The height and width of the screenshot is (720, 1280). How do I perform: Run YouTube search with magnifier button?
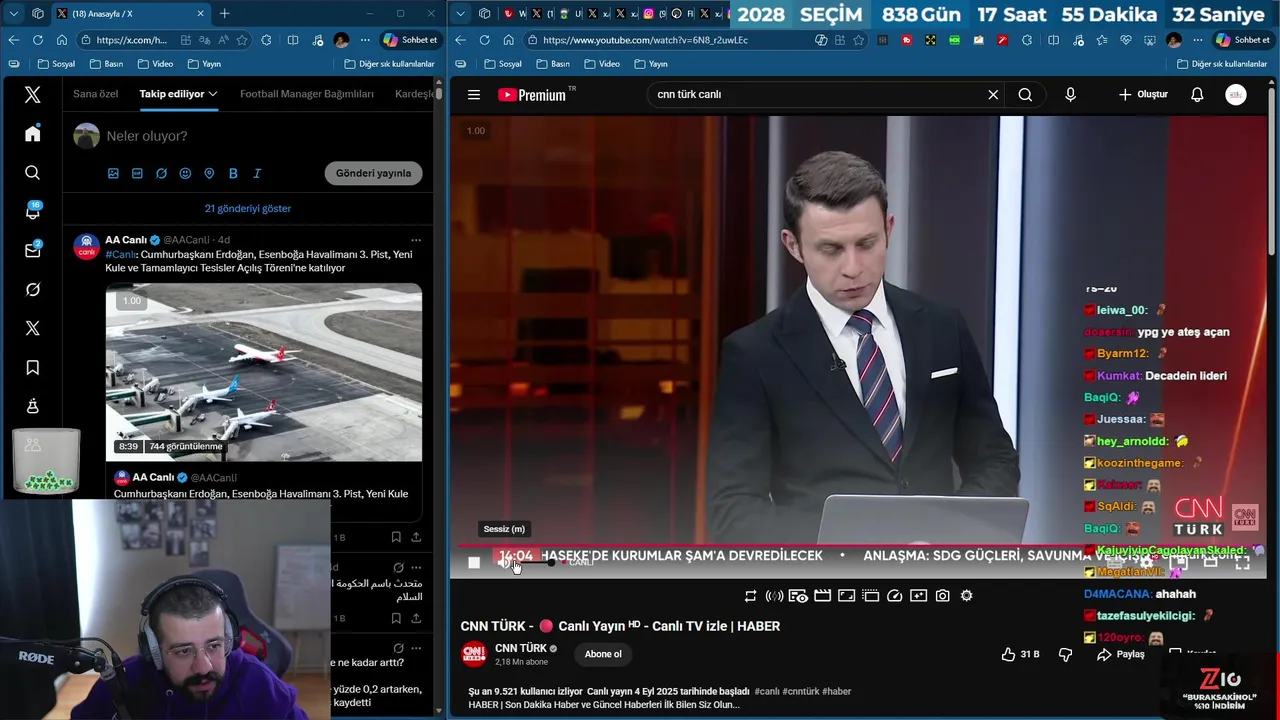pyautogui.click(x=1025, y=95)
